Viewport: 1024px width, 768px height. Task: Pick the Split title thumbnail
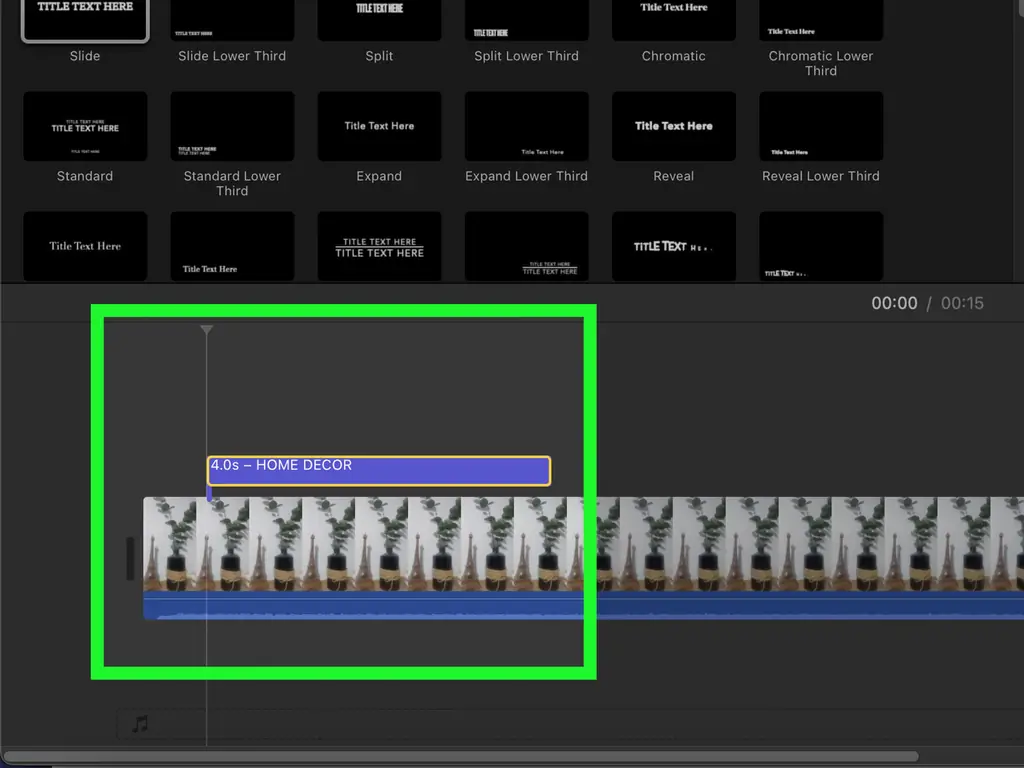pos(379,20)
